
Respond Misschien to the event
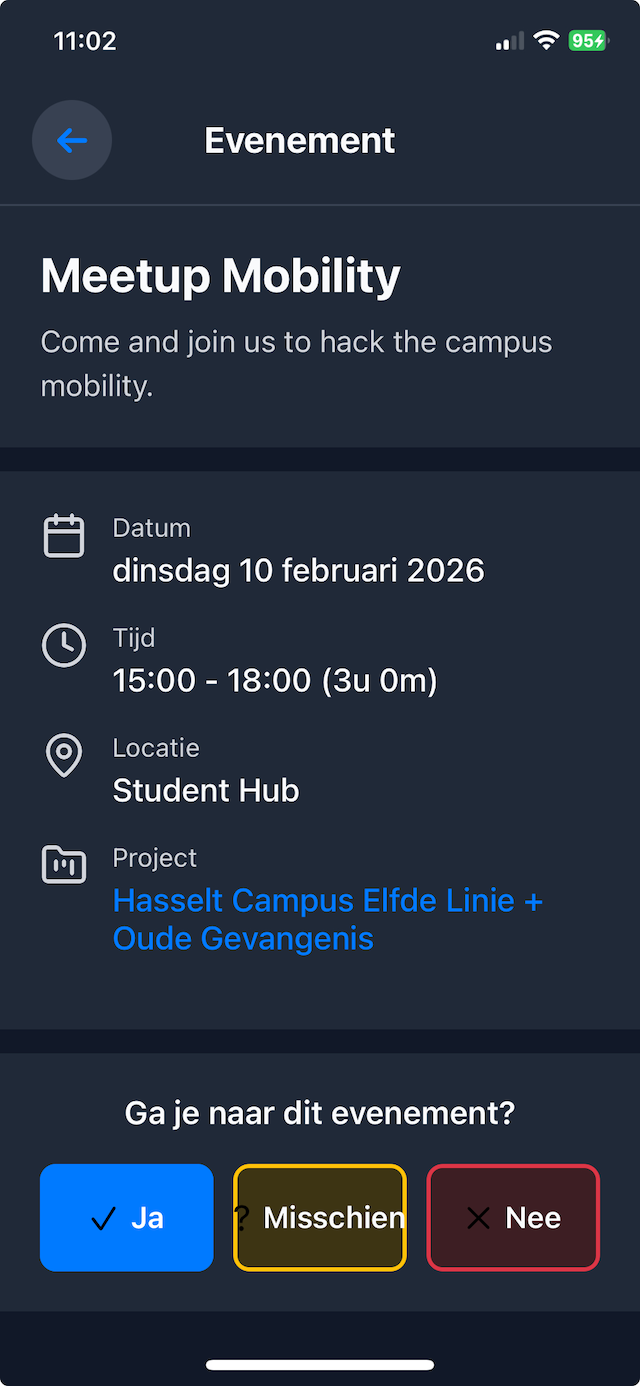[x=332, y=1218]
